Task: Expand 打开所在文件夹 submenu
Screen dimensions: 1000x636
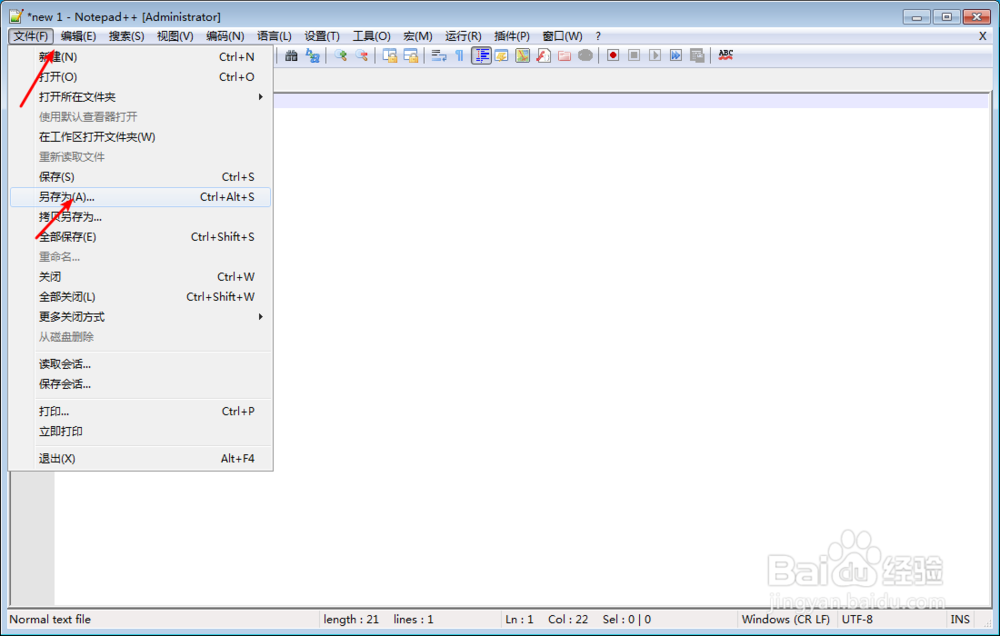Action: click(x=140, y=97)
